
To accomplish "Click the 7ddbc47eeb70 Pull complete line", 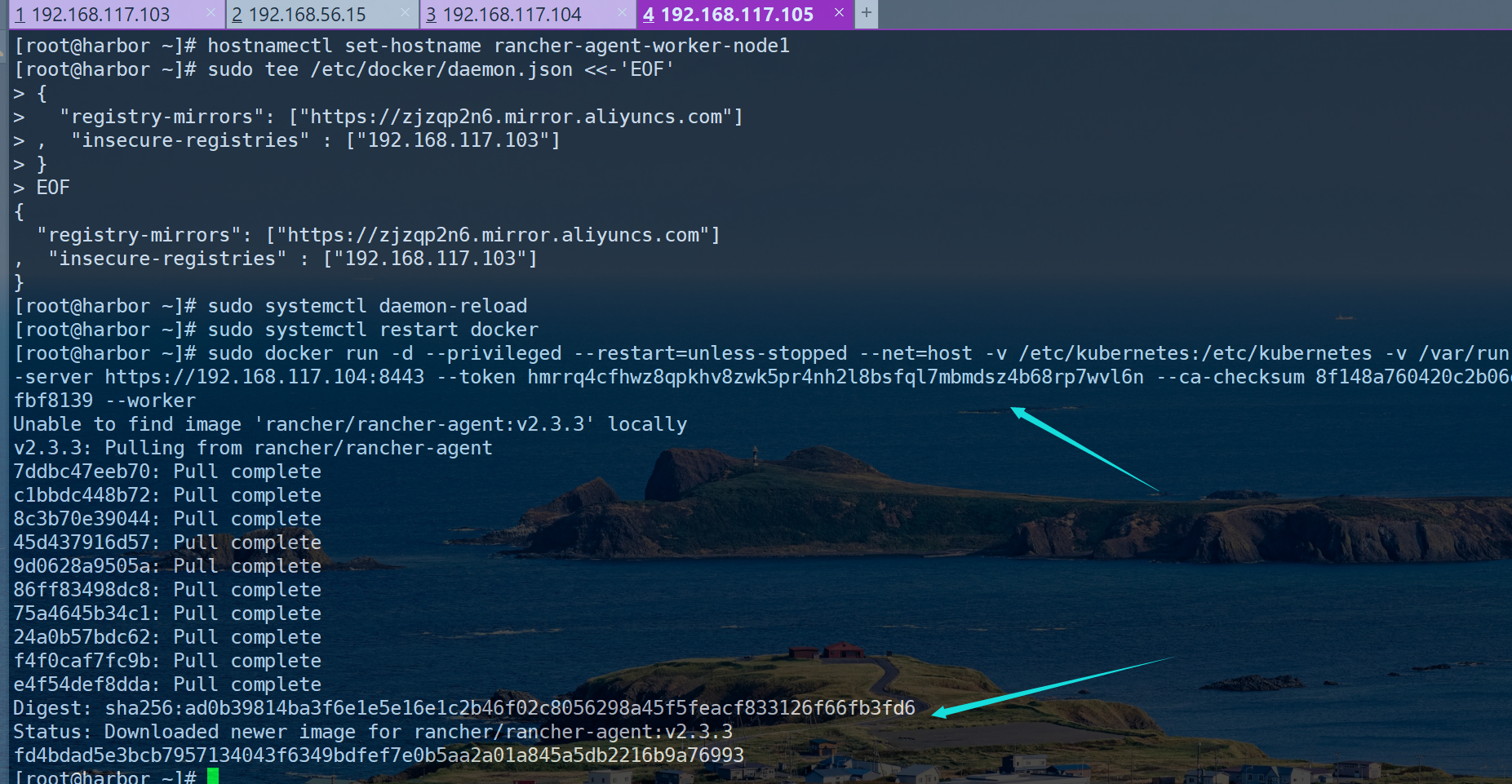I will (x=167, y=472).
